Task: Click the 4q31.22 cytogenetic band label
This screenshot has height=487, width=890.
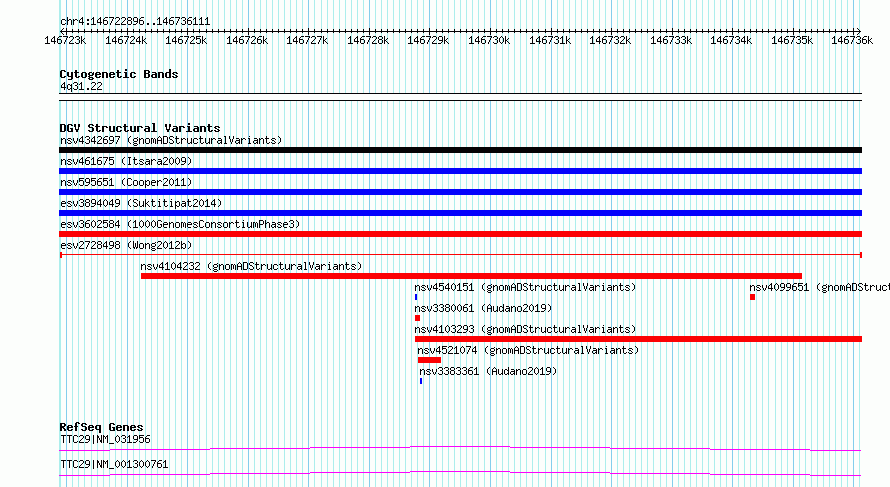Action: pyautogui.click(x=81, y=86)
